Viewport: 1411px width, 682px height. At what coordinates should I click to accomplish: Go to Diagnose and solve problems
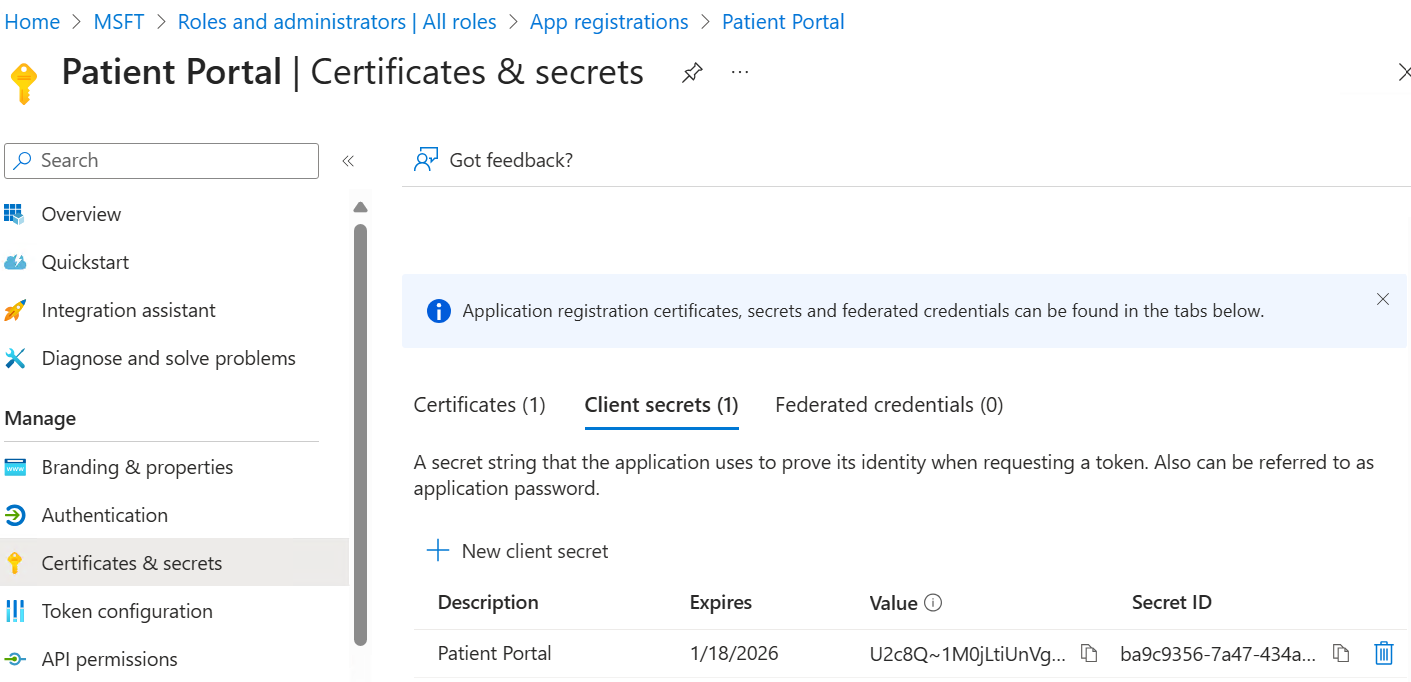click(168, 358)
